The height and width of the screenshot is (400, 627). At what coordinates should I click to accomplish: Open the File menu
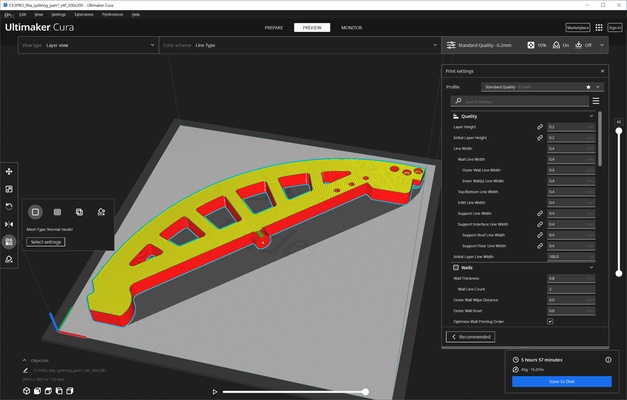click(9, 15)
